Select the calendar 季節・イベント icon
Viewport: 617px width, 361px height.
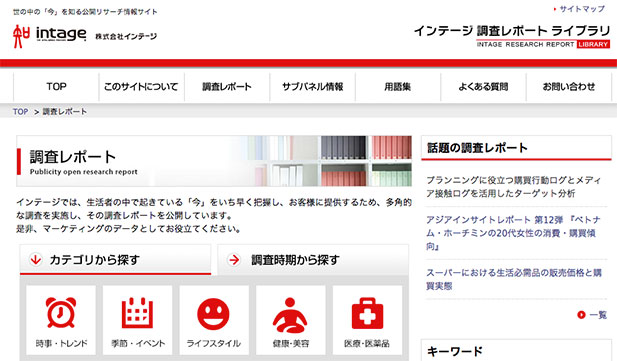click(x=137, y=312)
